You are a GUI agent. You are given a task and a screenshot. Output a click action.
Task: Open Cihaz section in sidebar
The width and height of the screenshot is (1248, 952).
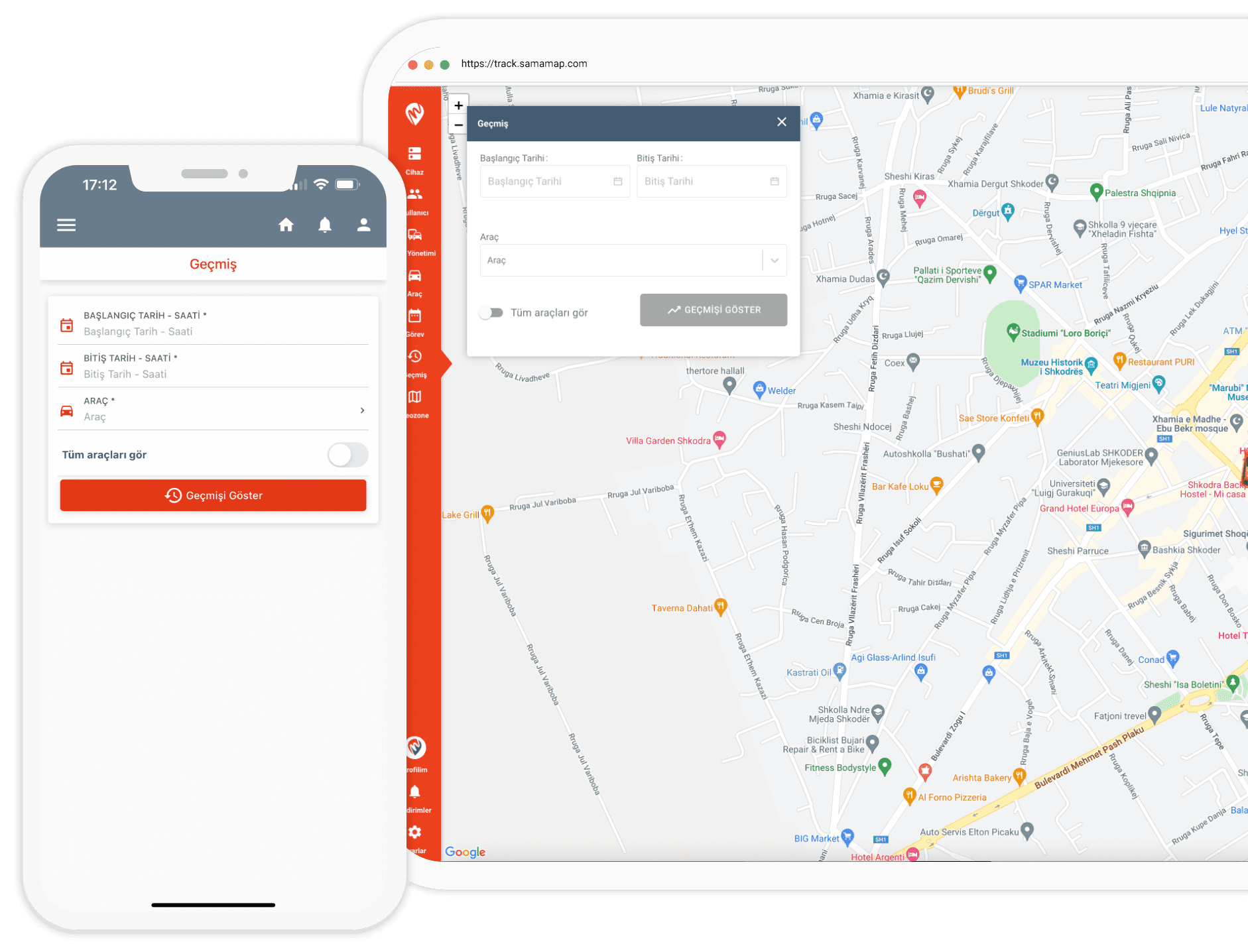click(x=415, y=160)
